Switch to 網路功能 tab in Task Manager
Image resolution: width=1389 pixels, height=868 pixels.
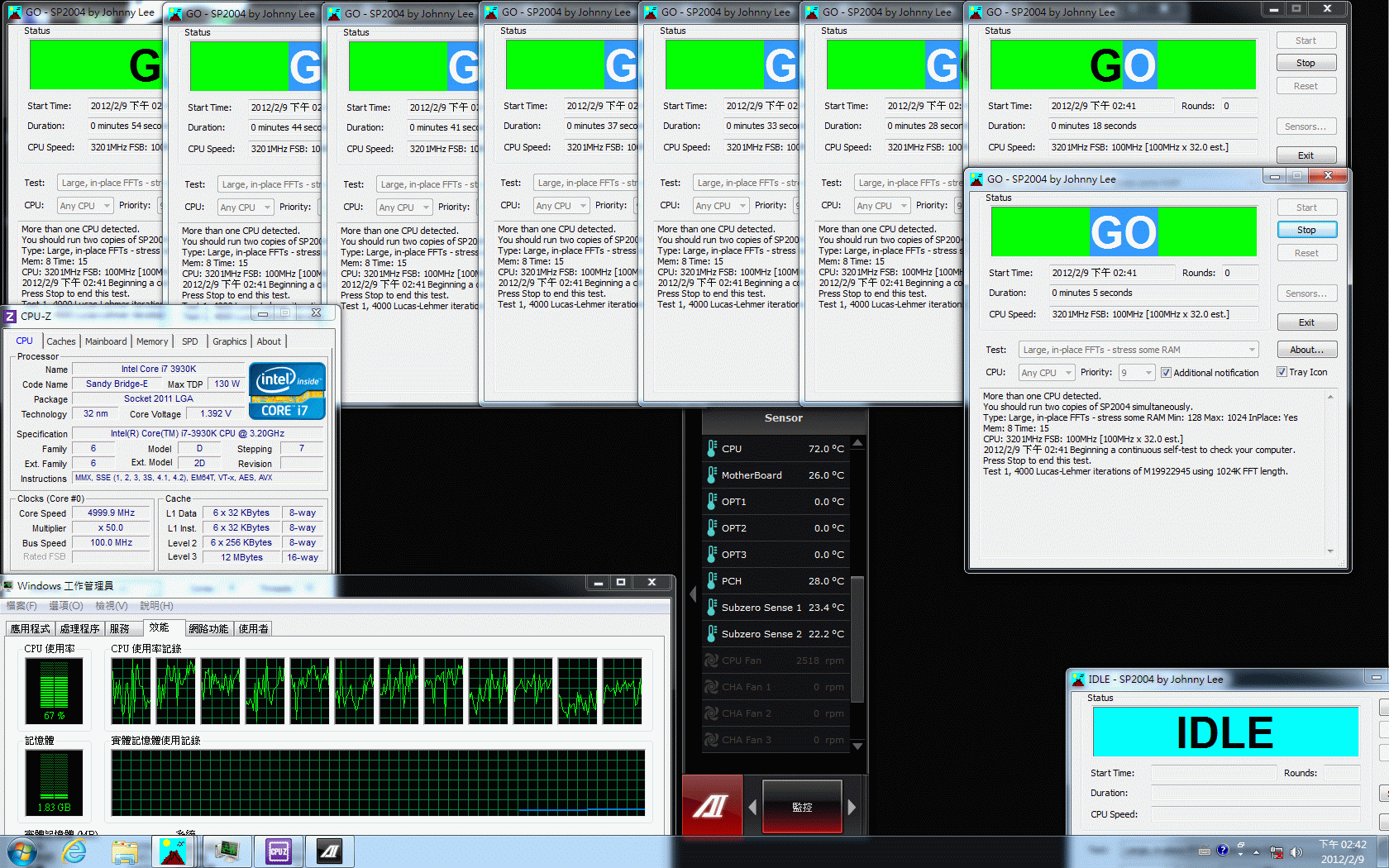point(208,629)
